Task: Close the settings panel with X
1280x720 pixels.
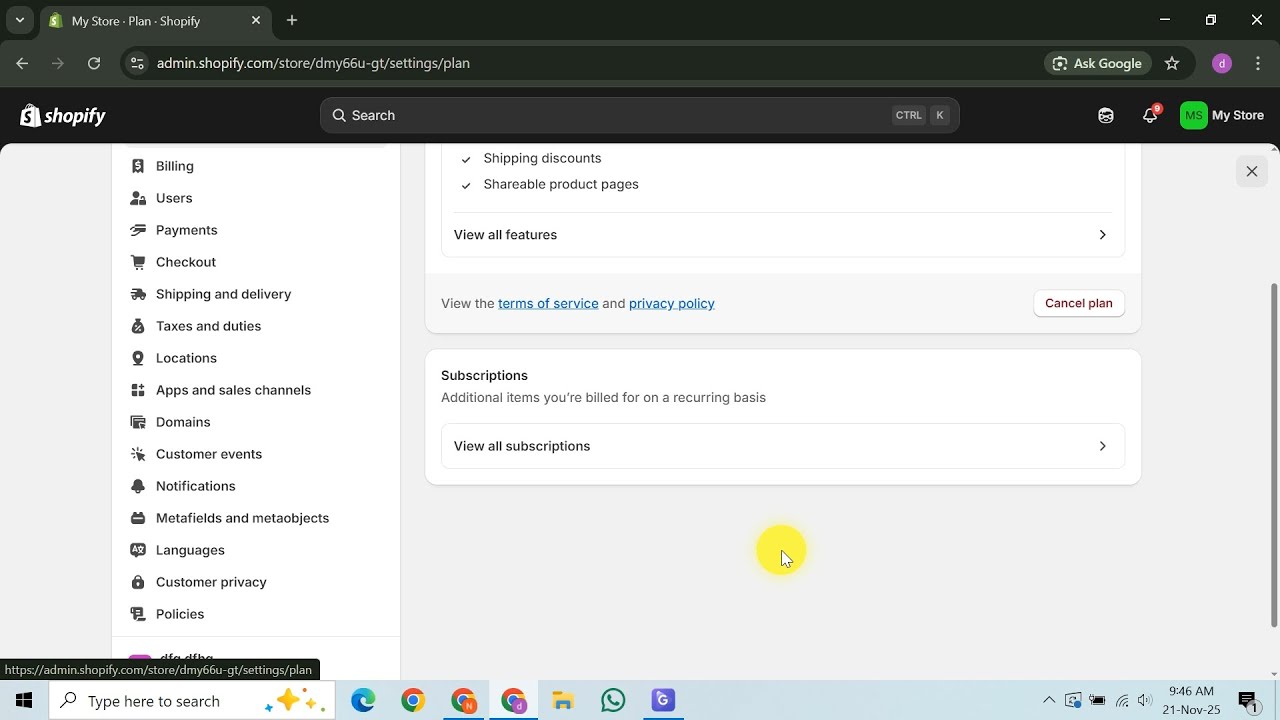Action: tap(1252, 171)
